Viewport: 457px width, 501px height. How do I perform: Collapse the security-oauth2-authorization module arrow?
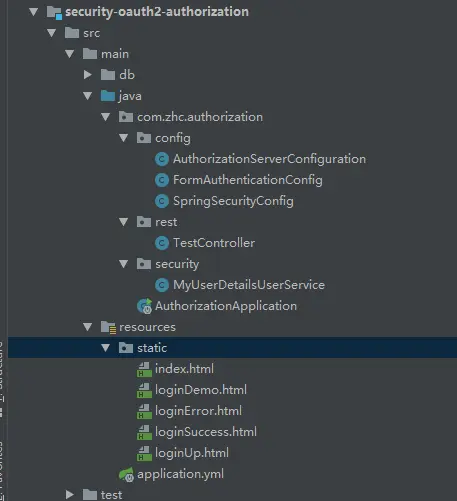pos(34,12)
